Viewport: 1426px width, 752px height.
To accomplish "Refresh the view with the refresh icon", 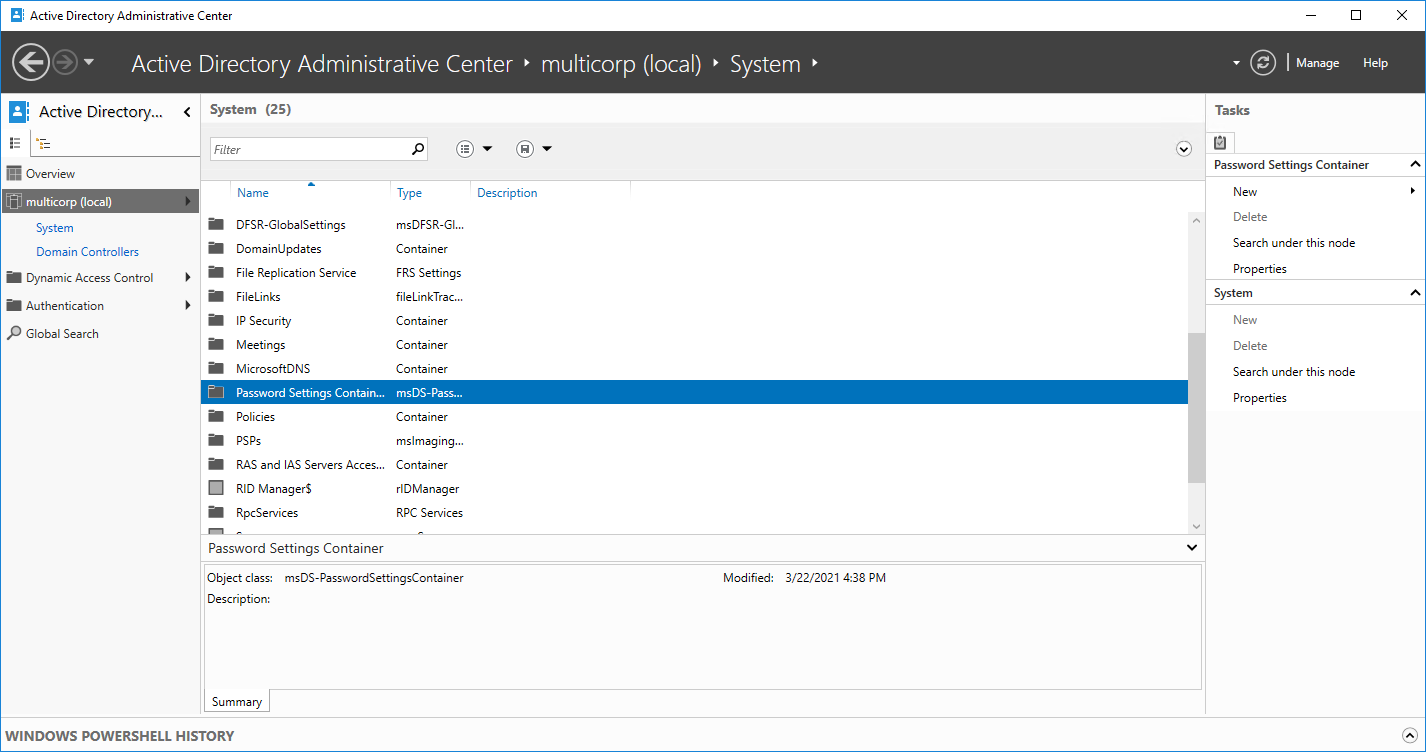I will point(1264,63).
